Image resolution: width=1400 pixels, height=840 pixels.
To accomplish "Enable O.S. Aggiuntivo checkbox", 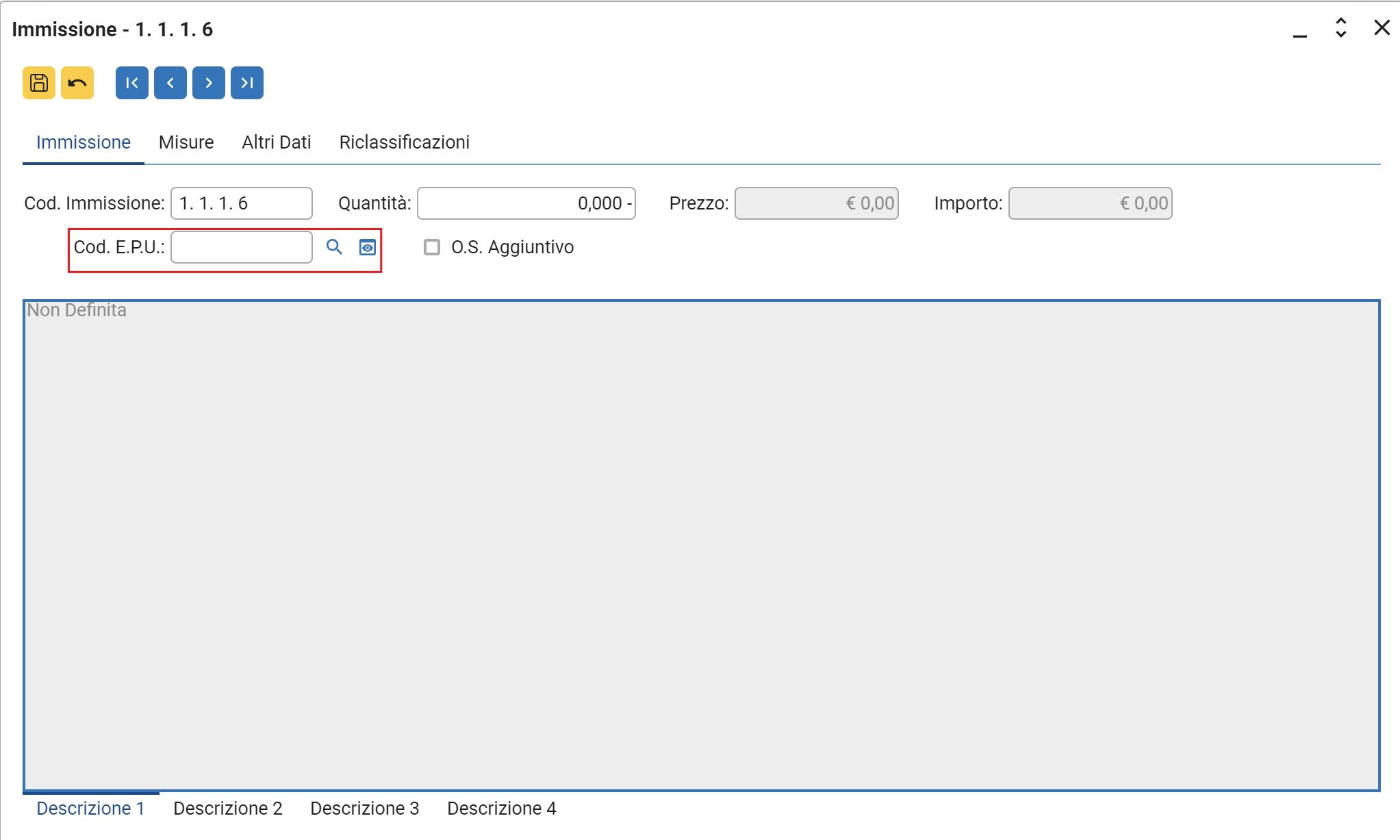I will pos(432,247).
